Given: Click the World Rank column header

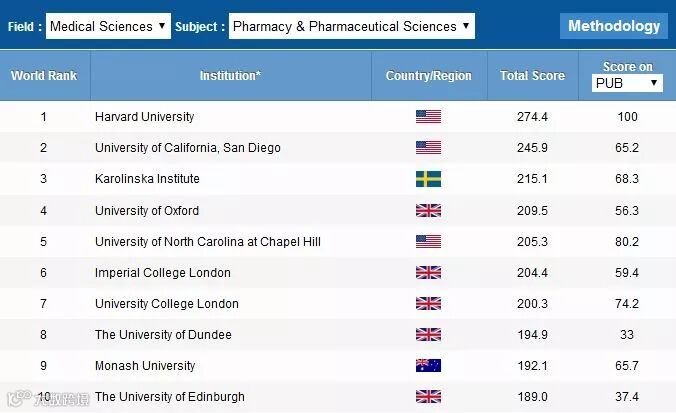Looking at the screenshot, I should 44,75.
